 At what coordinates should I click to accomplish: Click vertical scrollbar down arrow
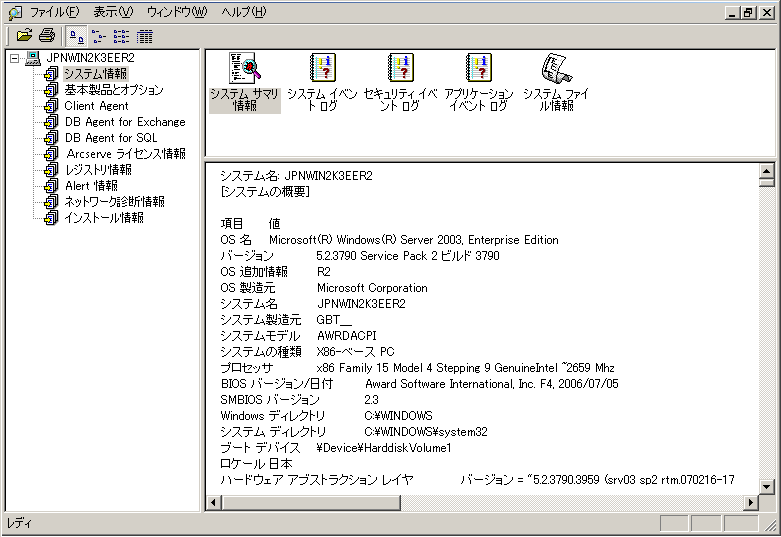(x=767, y=487)
